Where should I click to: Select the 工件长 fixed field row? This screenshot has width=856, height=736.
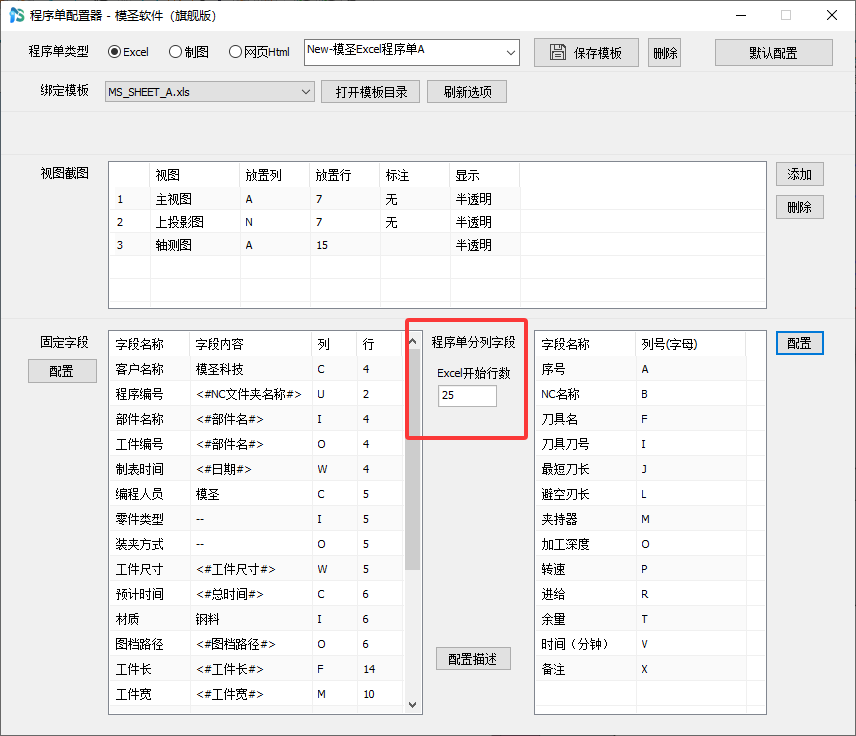click(x=257, y=669)
